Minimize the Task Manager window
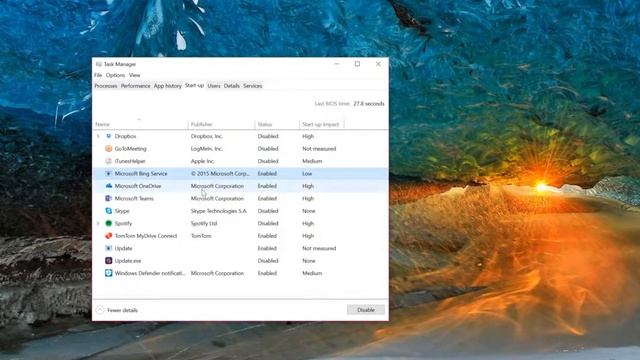This screenshot has height=360, width=640. pyautogui.click(x=337, y=64)
